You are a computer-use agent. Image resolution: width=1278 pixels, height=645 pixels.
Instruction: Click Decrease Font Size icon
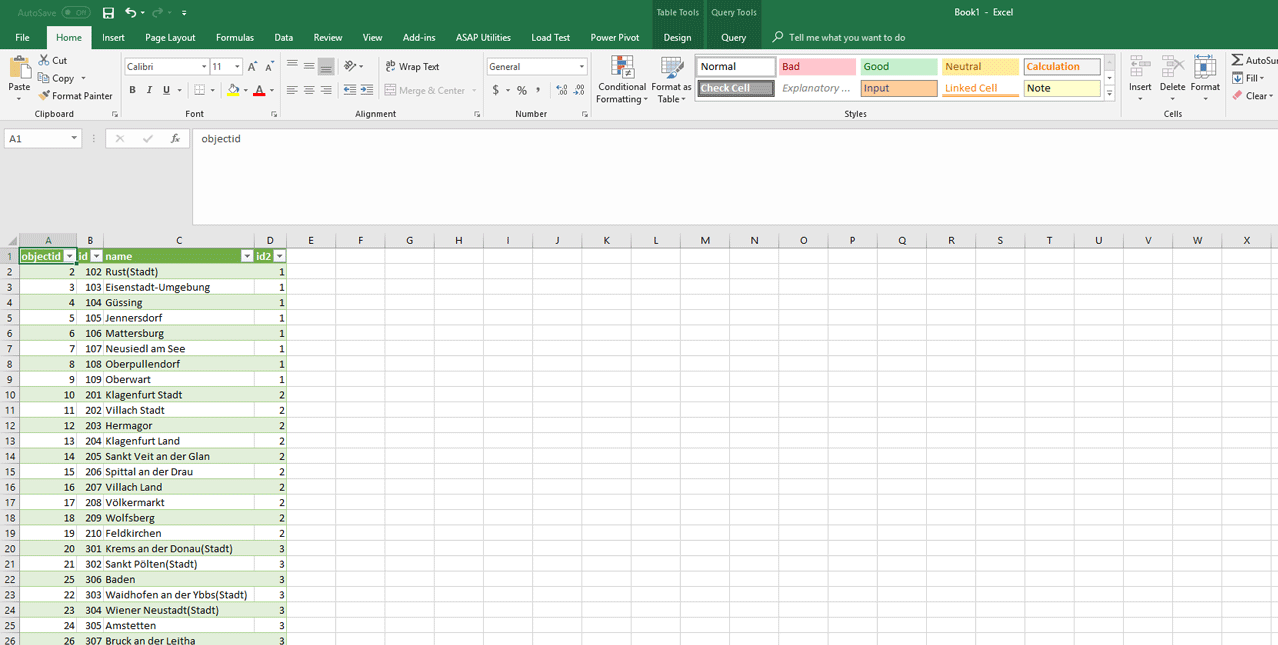(269, 66)
